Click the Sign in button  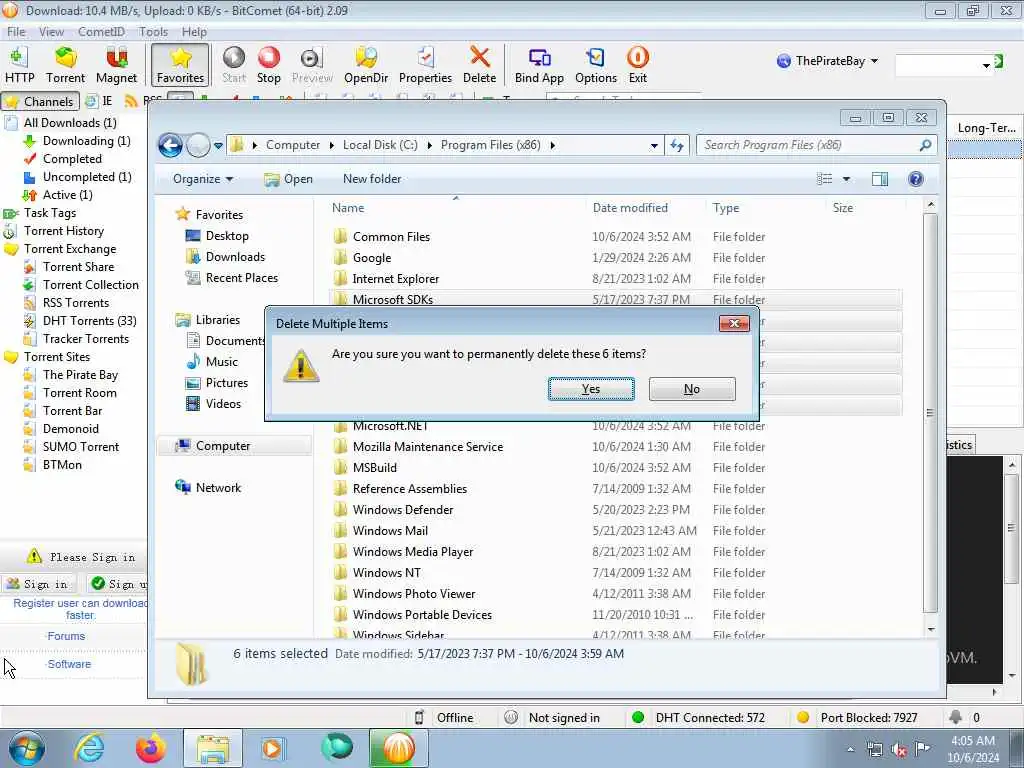[38, 584]
